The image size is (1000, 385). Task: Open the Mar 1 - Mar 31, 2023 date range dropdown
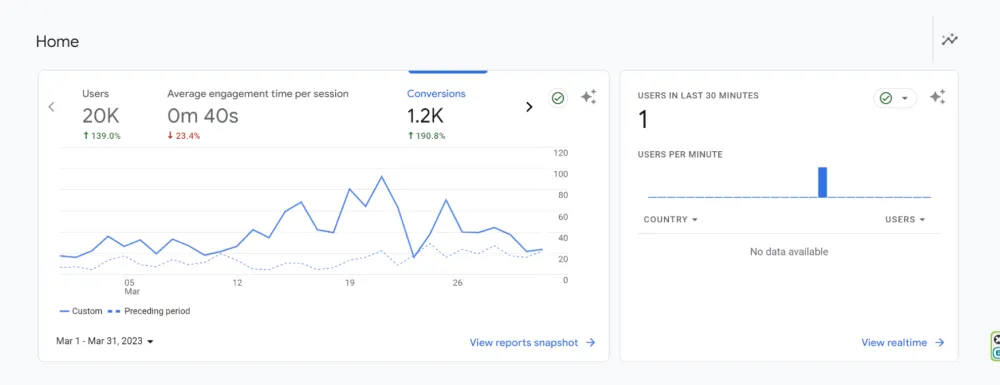(105, 342)
